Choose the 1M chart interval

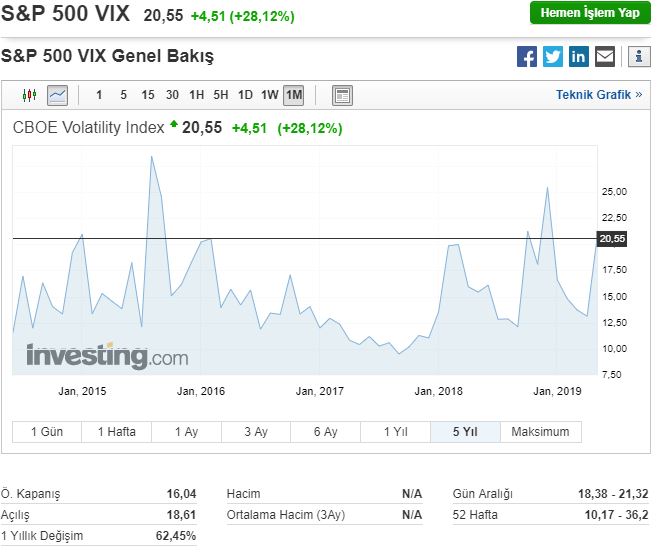293,95
